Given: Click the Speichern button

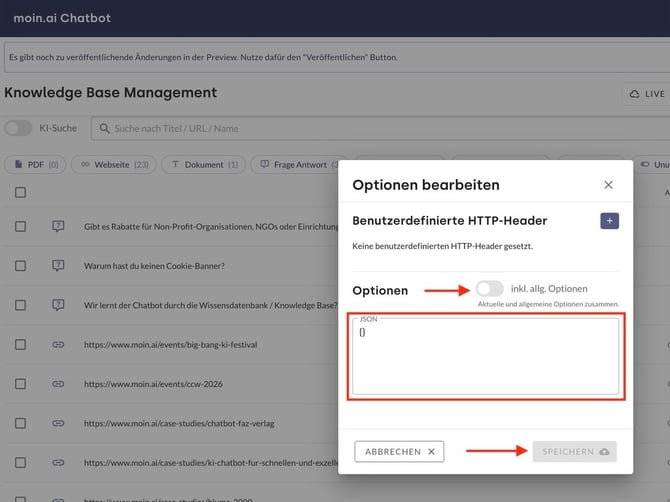Looking at the screenshot, I should [574, 452].
